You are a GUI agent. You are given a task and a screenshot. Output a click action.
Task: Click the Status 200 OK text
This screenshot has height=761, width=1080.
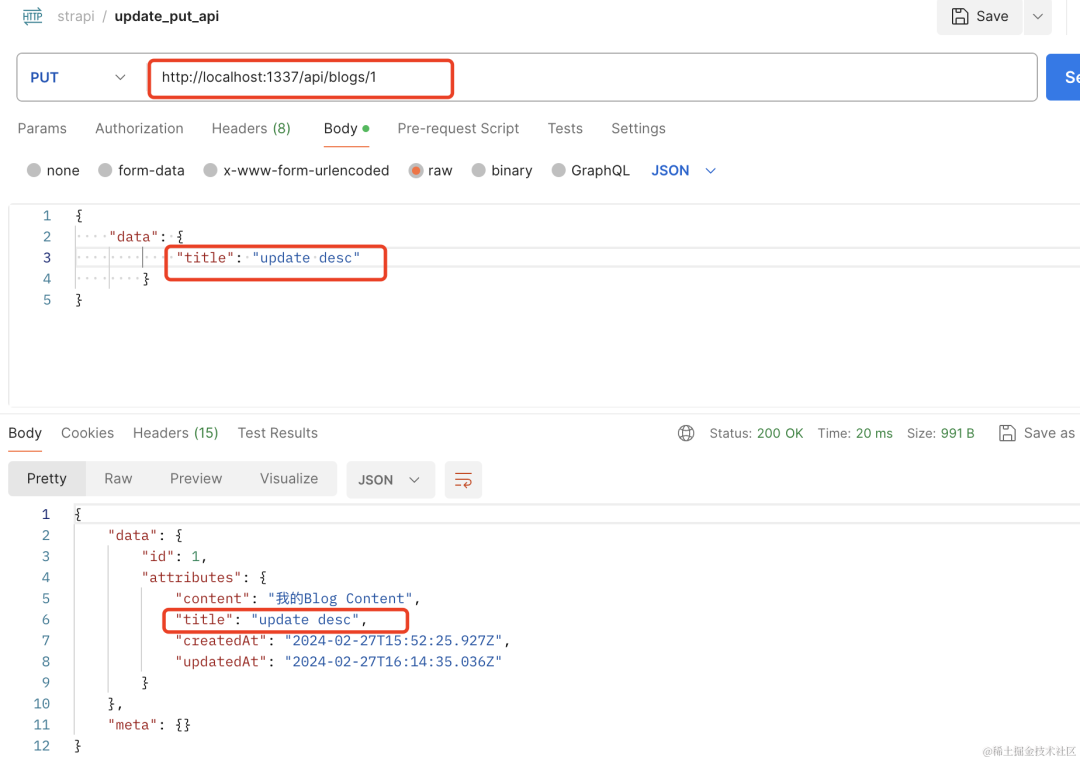click(756, 433)
